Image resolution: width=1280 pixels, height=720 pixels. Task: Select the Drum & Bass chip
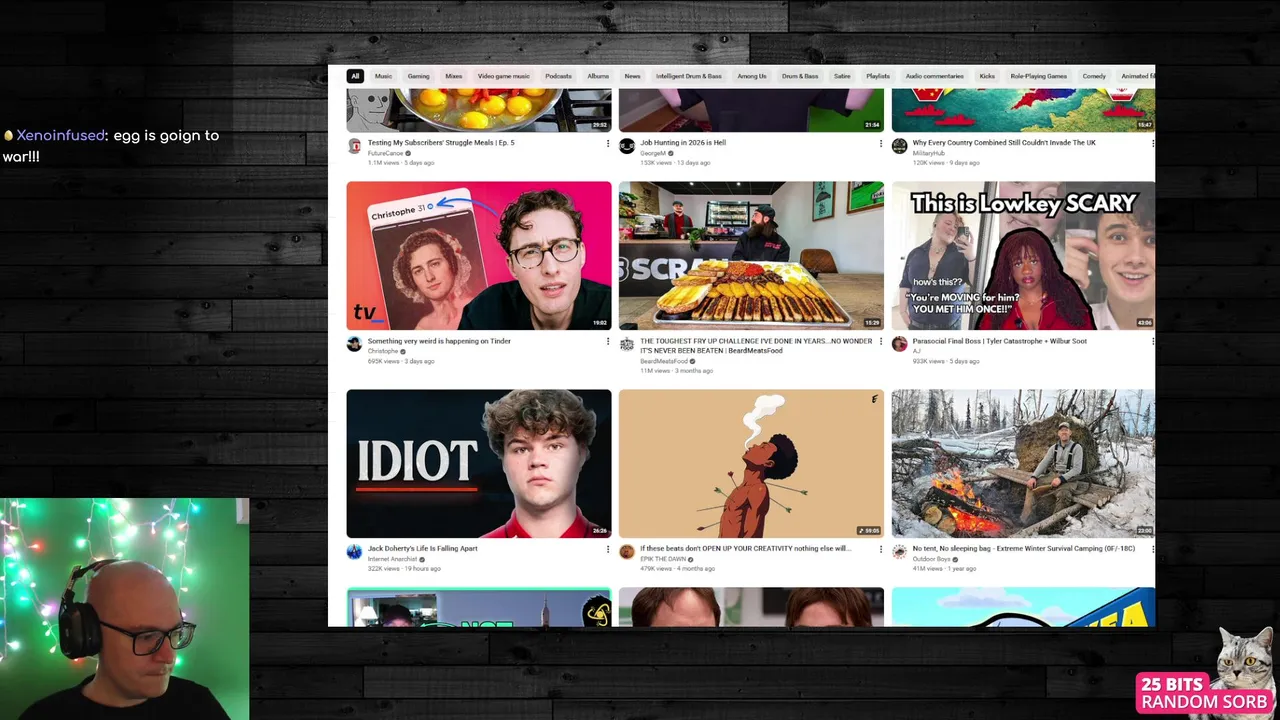[800, 76]
